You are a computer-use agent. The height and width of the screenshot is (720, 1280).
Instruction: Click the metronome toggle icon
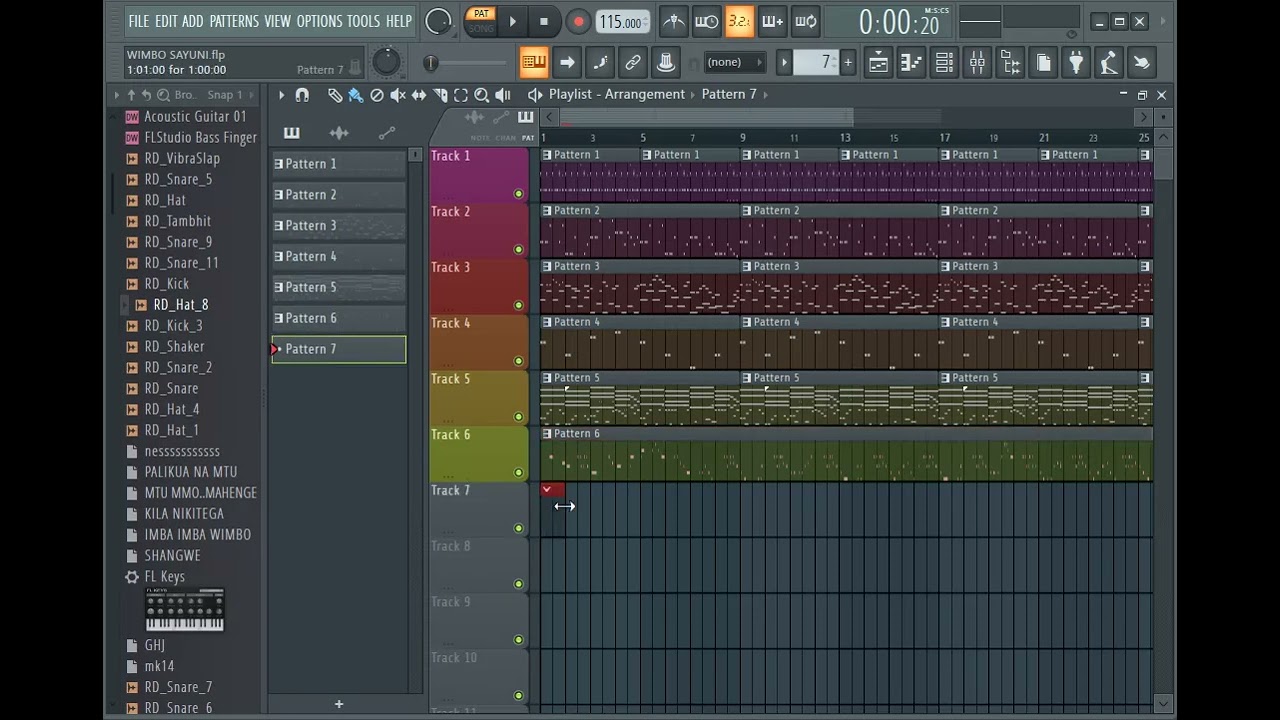point(673,21)
